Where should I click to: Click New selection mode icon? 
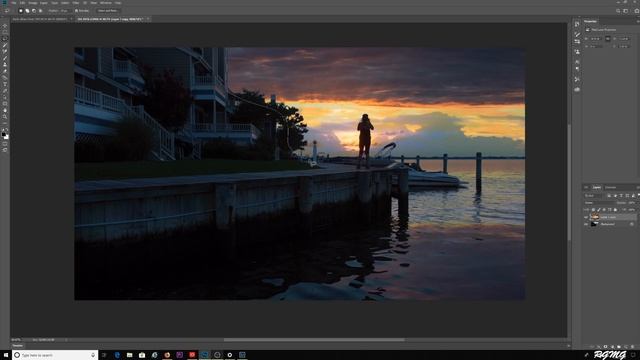(21, 11)
